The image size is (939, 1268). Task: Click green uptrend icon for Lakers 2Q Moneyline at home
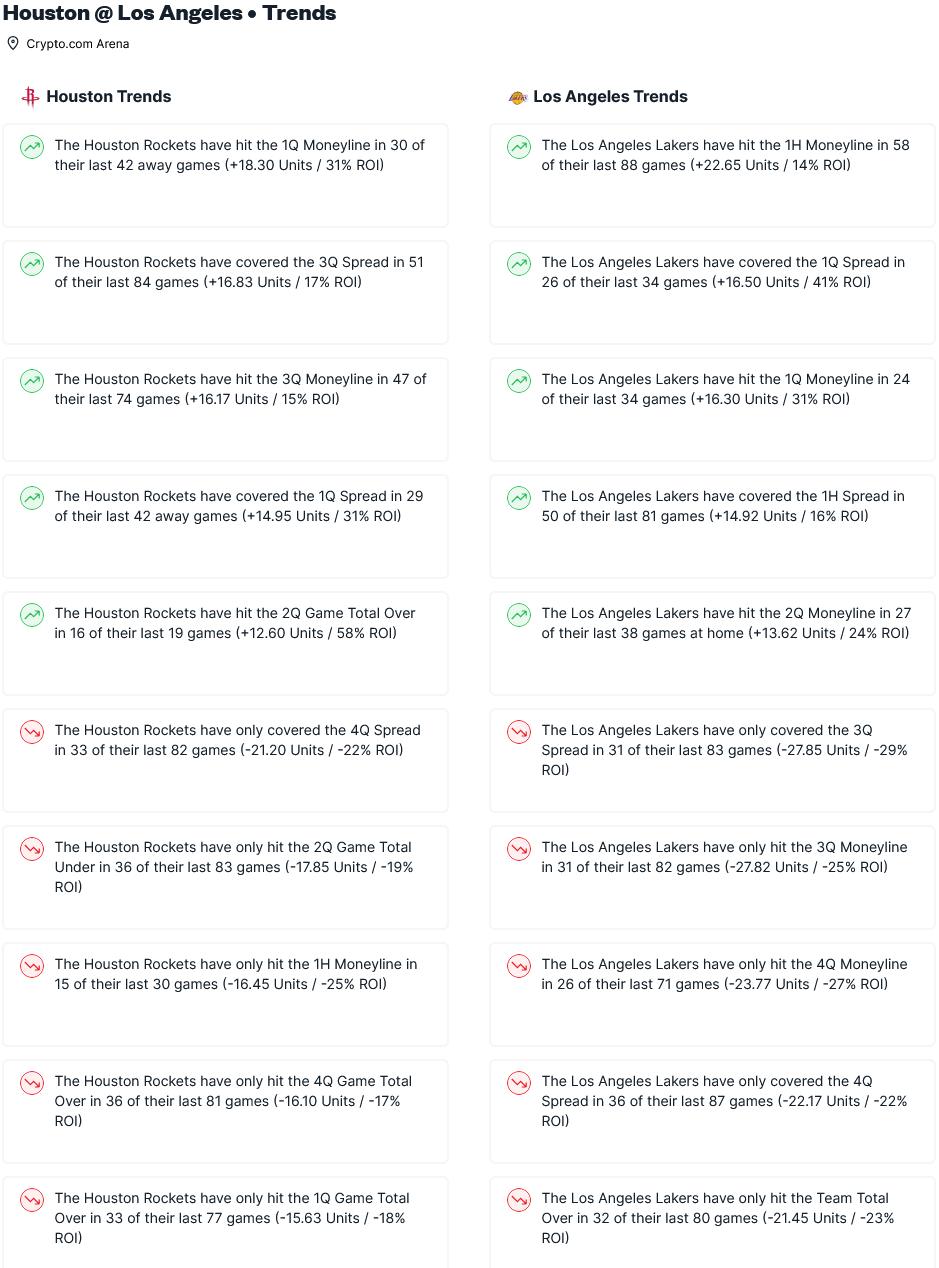click(519, 615)
